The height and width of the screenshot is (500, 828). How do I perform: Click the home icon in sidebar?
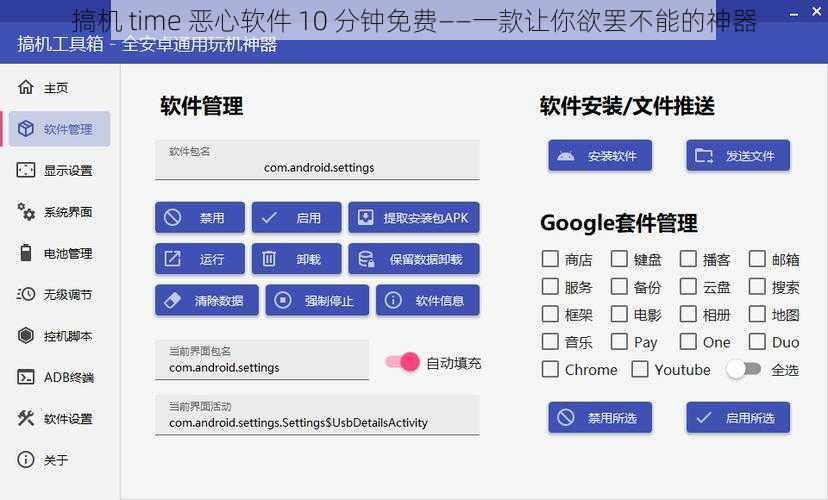click(25, 87)
